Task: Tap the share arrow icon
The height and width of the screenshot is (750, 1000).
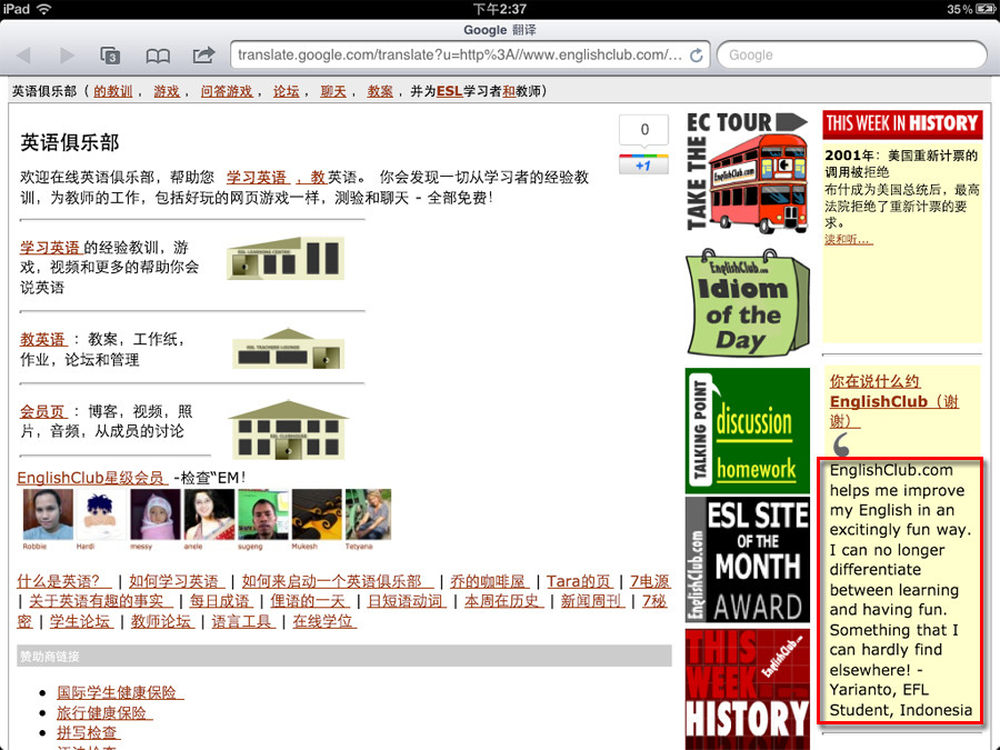Action: (203, 55)
